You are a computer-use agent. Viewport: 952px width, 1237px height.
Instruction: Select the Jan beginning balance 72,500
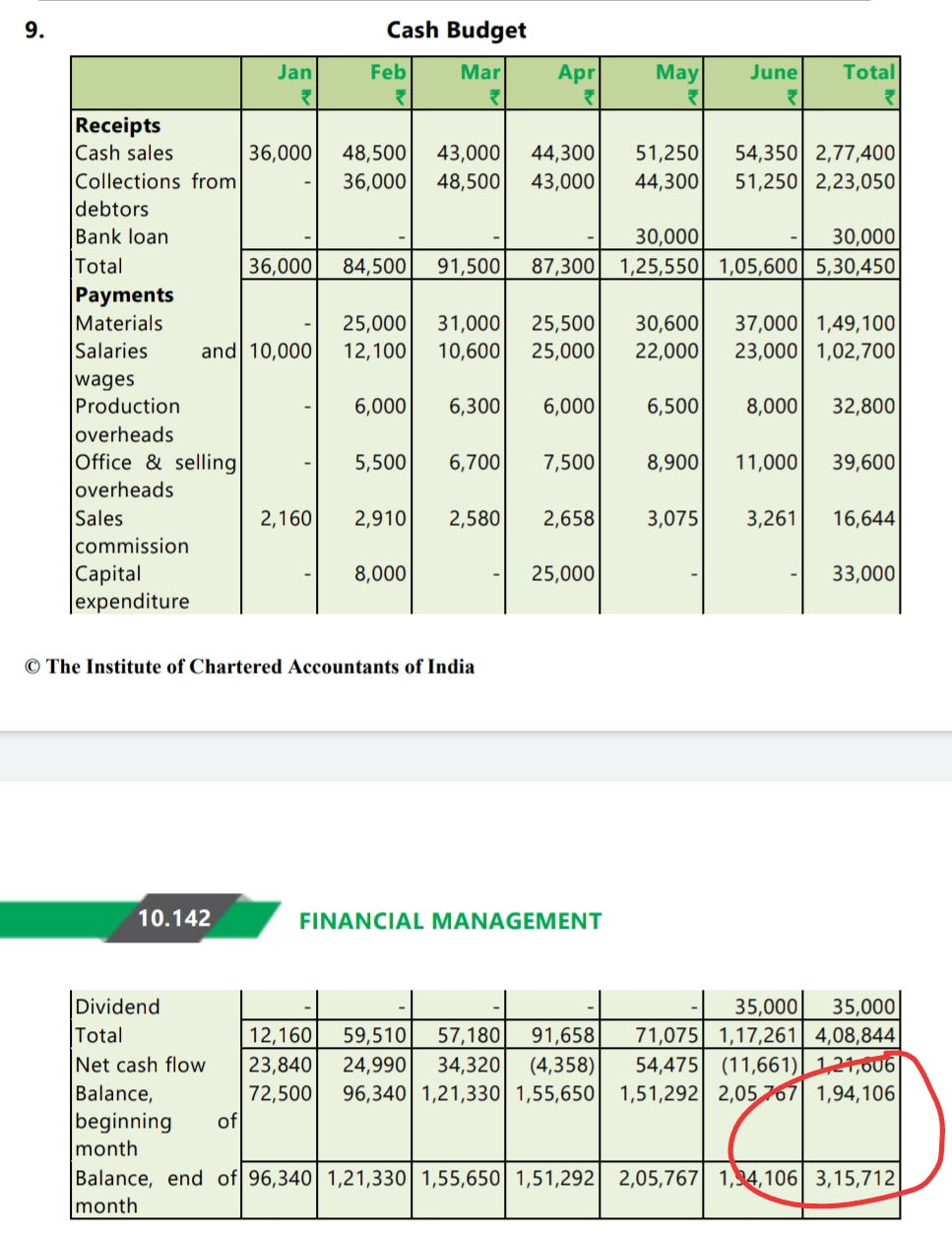click(x=281, y=1093)
